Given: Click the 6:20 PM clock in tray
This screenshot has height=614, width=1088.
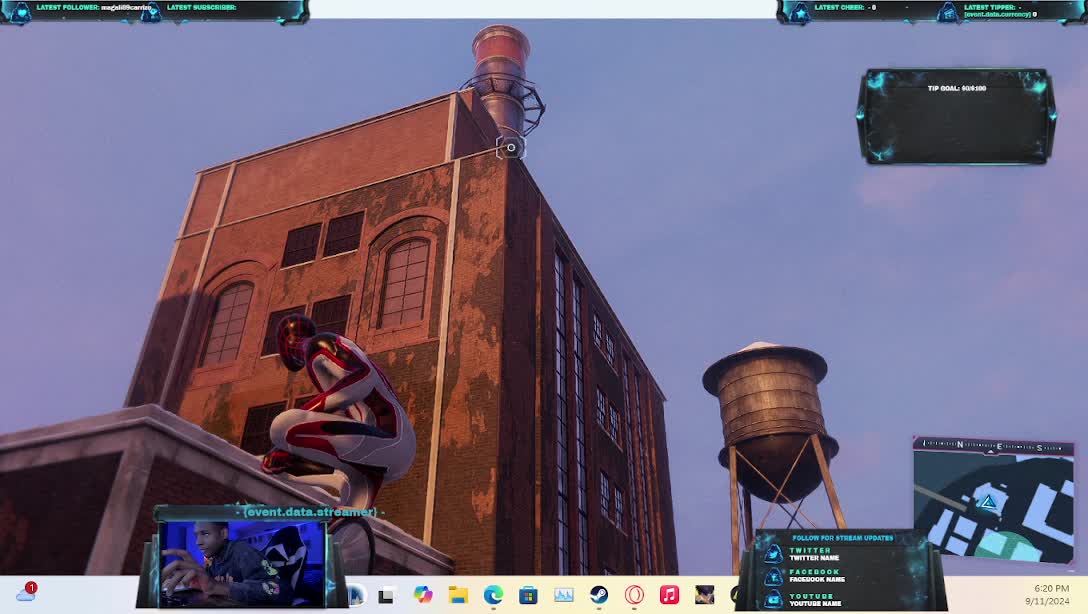Looking at the screenshot, I should coord(1051,588).
